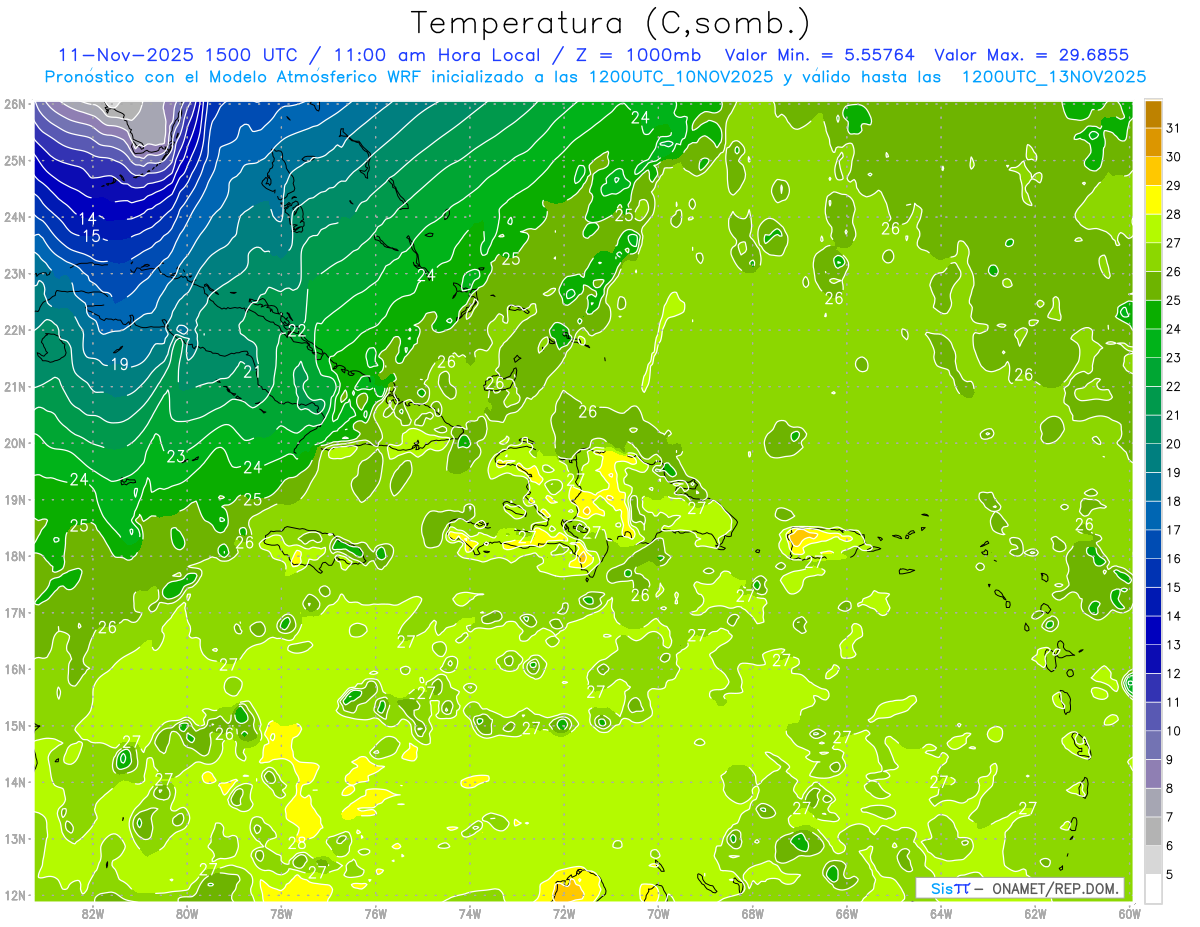1200x927 pixels.
Task: Click the 16N latitude axis label
Action: pyautogui.click(x=15, y=669)
